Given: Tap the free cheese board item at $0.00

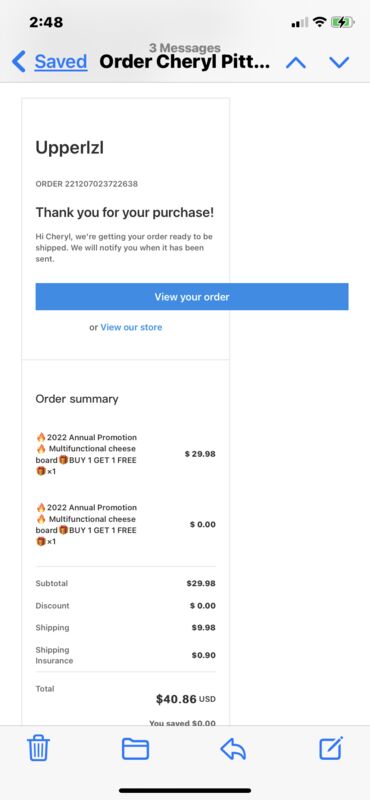Looking at the screenshot, I should click(x=126, y=524).
